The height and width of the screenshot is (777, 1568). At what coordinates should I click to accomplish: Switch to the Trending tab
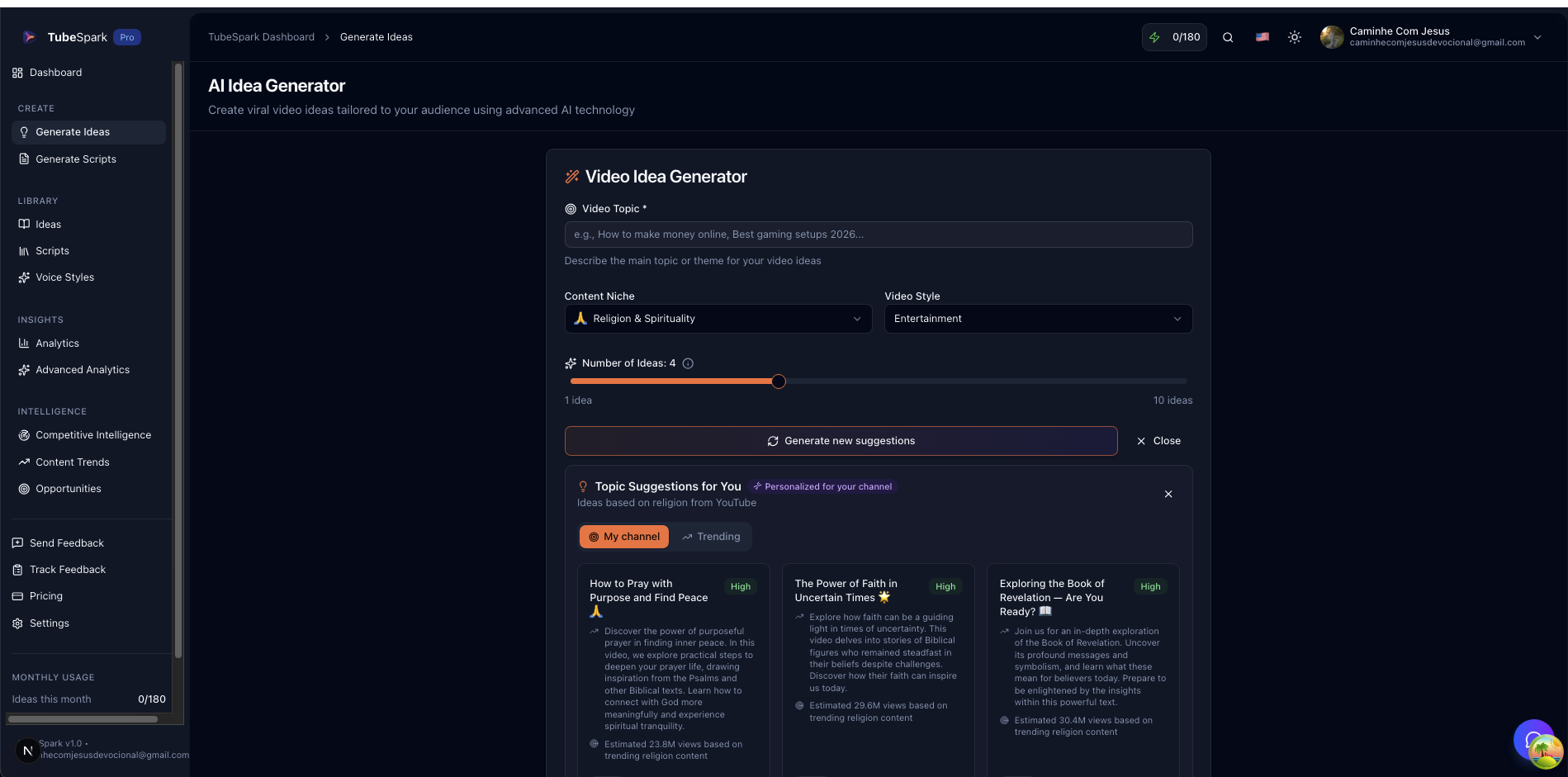[x=711, y=537]
